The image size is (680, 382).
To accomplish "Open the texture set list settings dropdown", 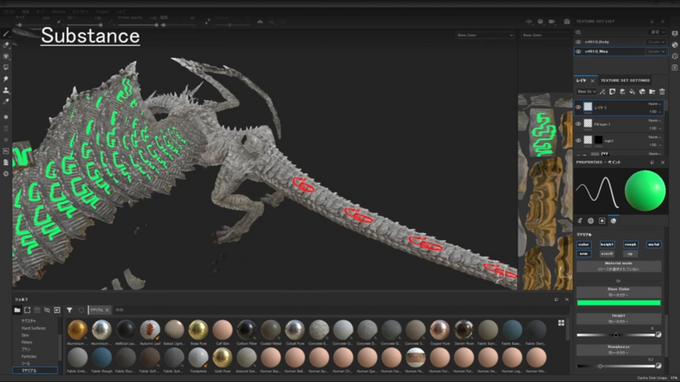I will 657,33.
